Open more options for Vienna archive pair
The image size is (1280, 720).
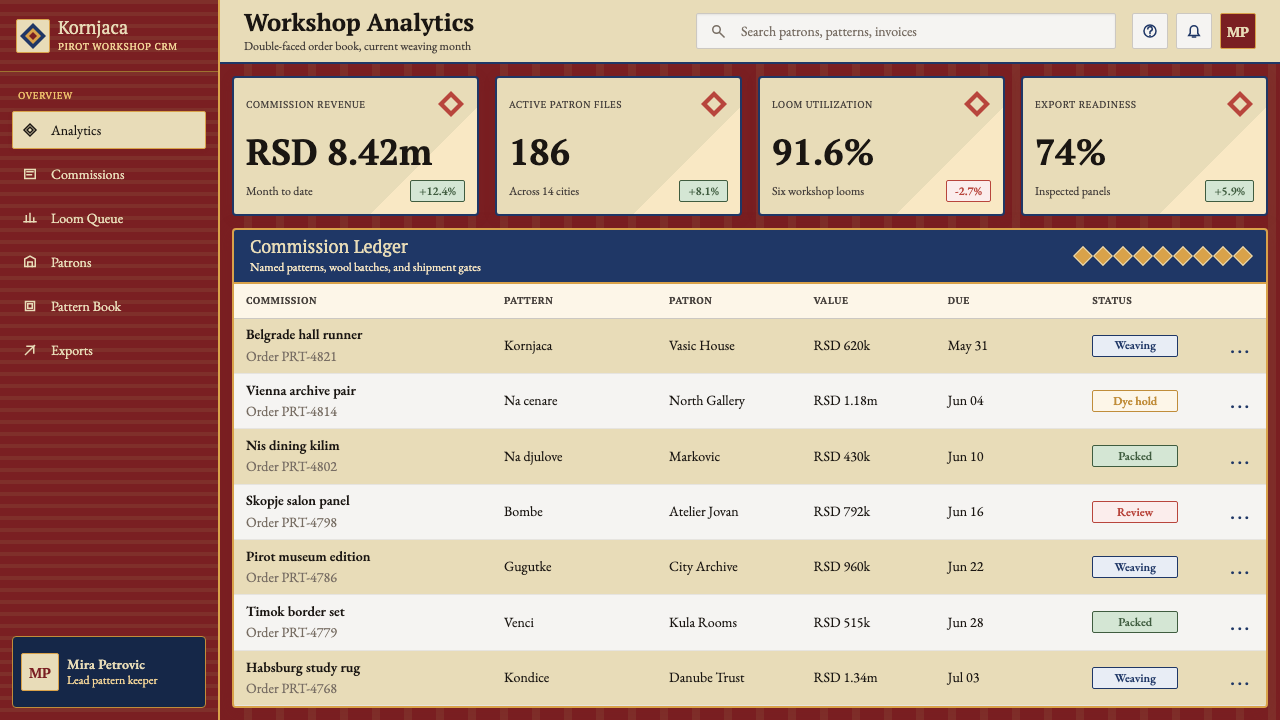tap(1240, 407)
